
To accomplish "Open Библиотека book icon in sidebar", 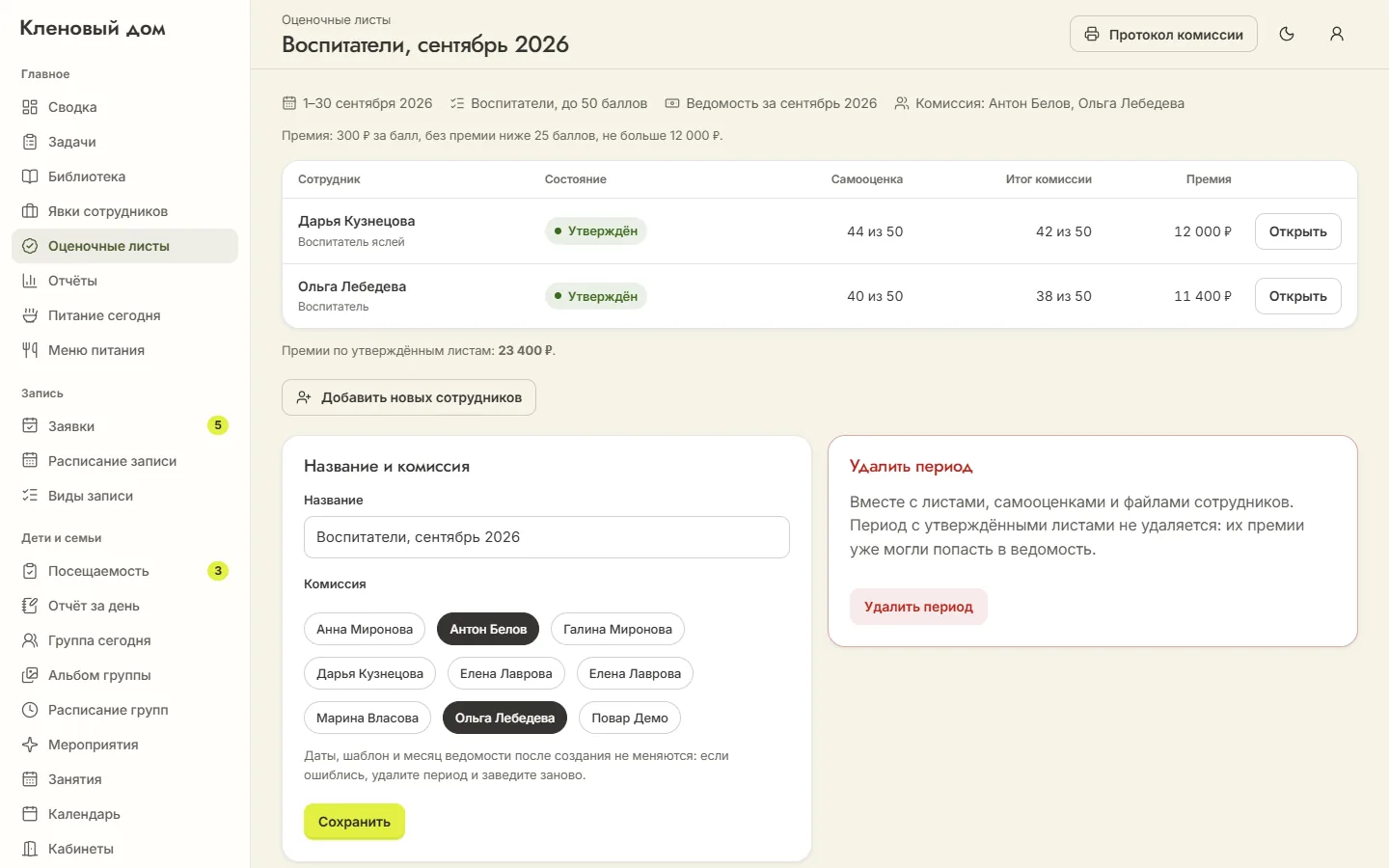I will pyautogui.click(x=30, y=176).
